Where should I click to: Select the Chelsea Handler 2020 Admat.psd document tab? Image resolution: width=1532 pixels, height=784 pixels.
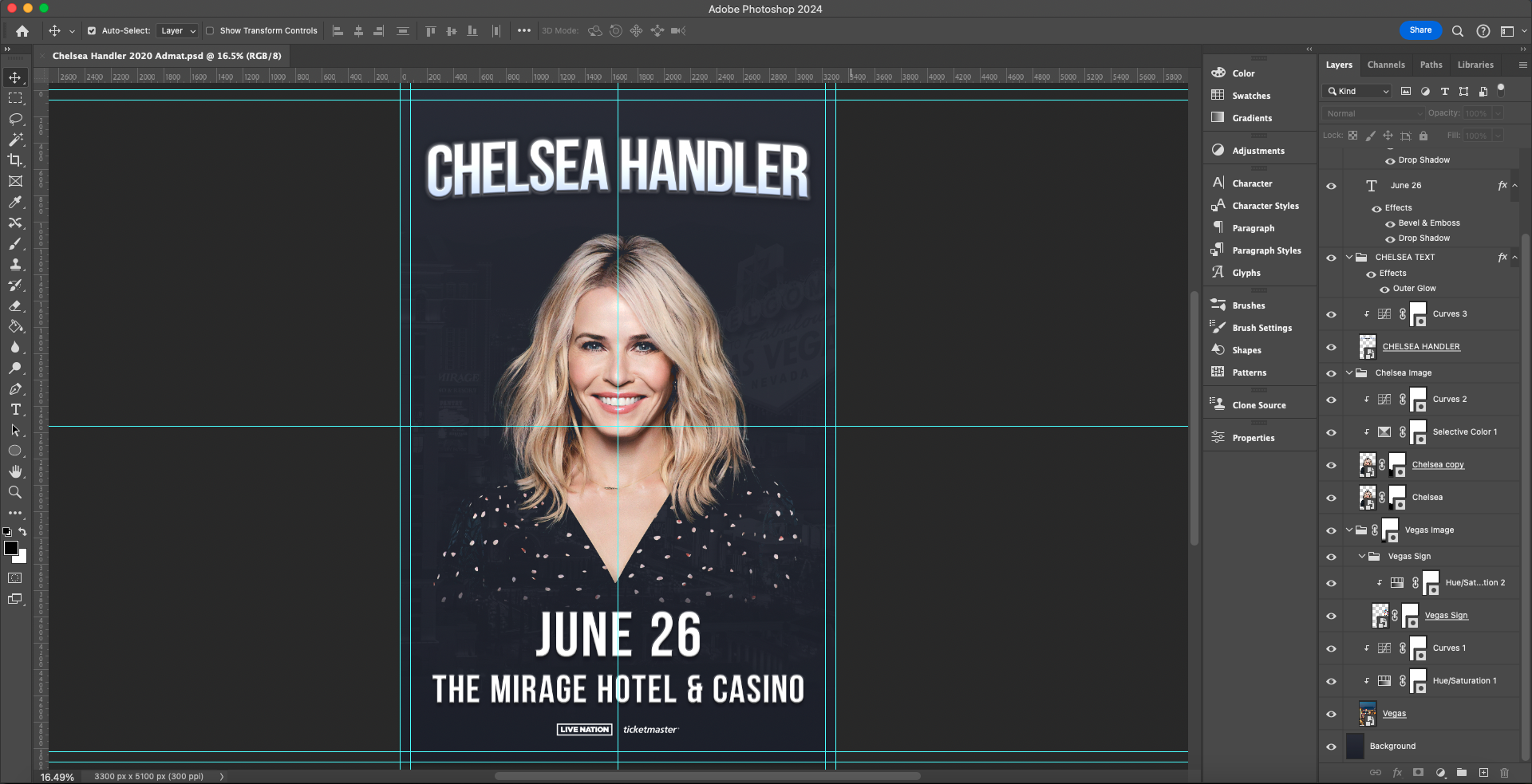point(167,56)
